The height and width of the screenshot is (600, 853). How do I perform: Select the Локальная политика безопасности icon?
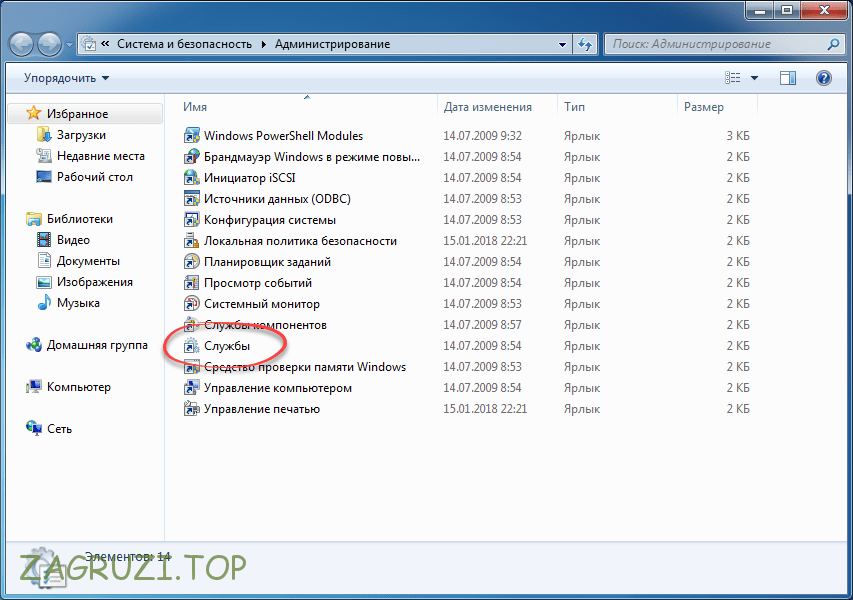pyautogui.click(x=191, y=240)
